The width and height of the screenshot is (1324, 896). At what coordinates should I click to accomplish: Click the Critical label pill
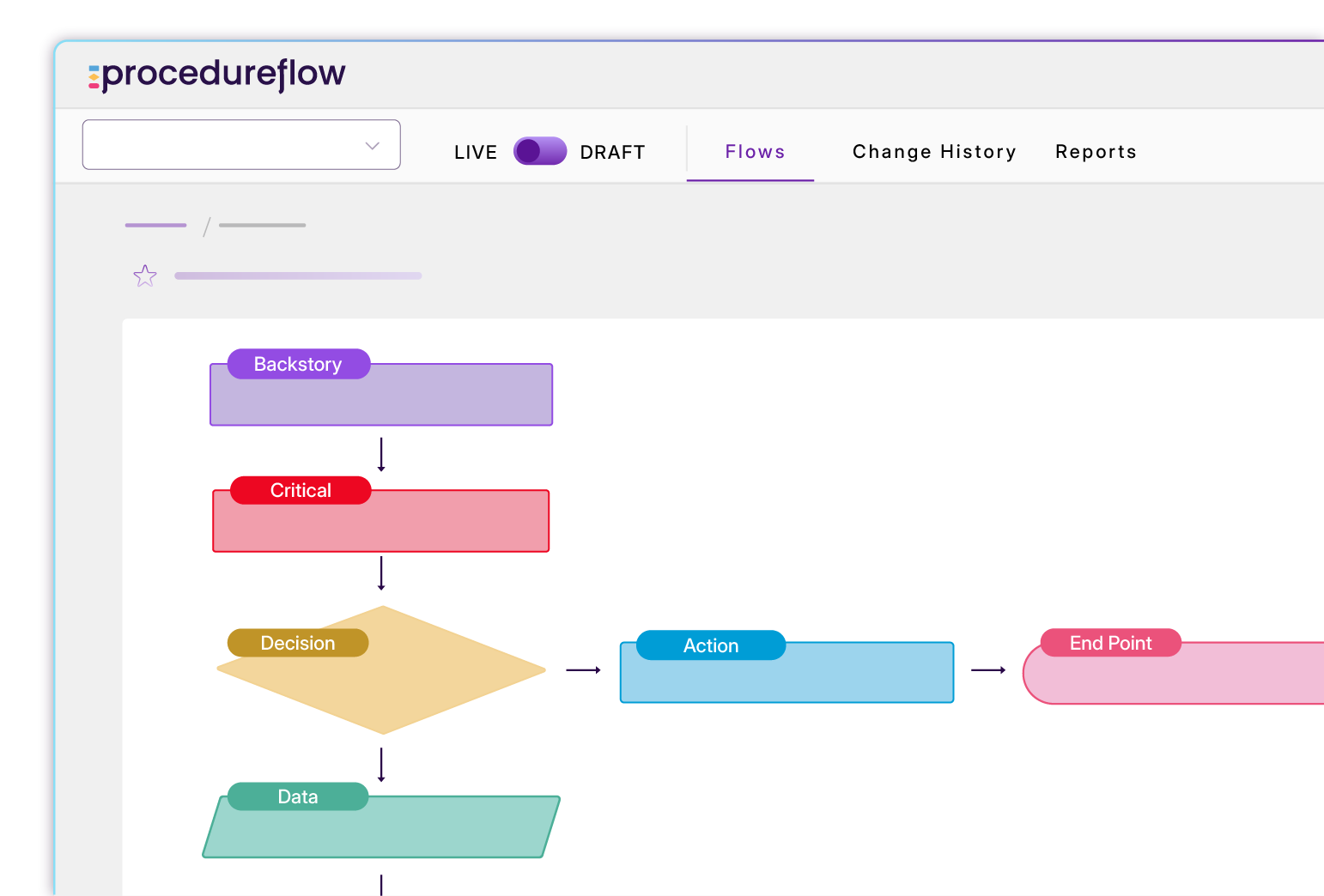[x=301, y=490]
